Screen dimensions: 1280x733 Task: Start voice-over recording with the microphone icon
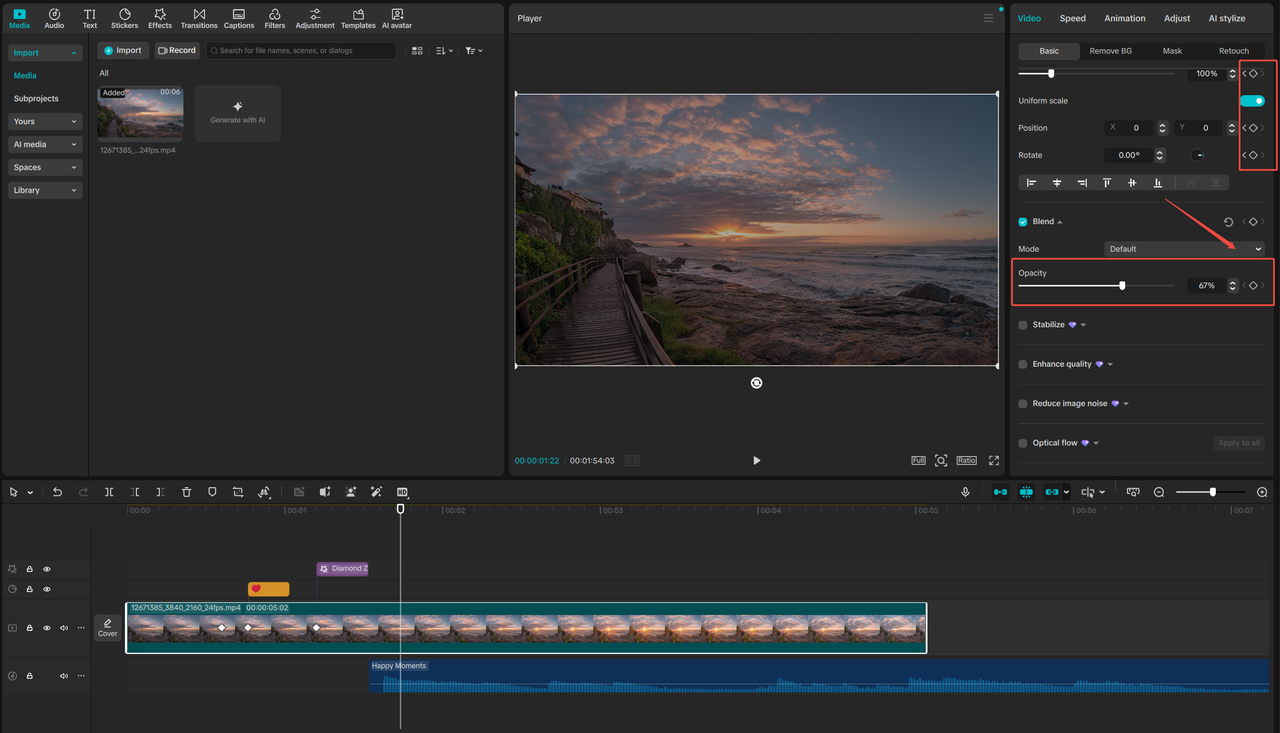pyautogui.click(x=965, y=491)
